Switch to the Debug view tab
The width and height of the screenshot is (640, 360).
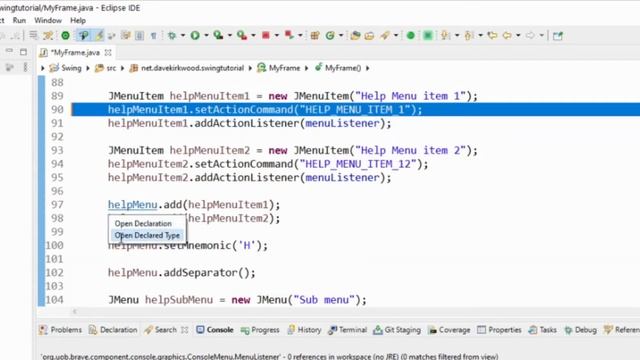580,330
